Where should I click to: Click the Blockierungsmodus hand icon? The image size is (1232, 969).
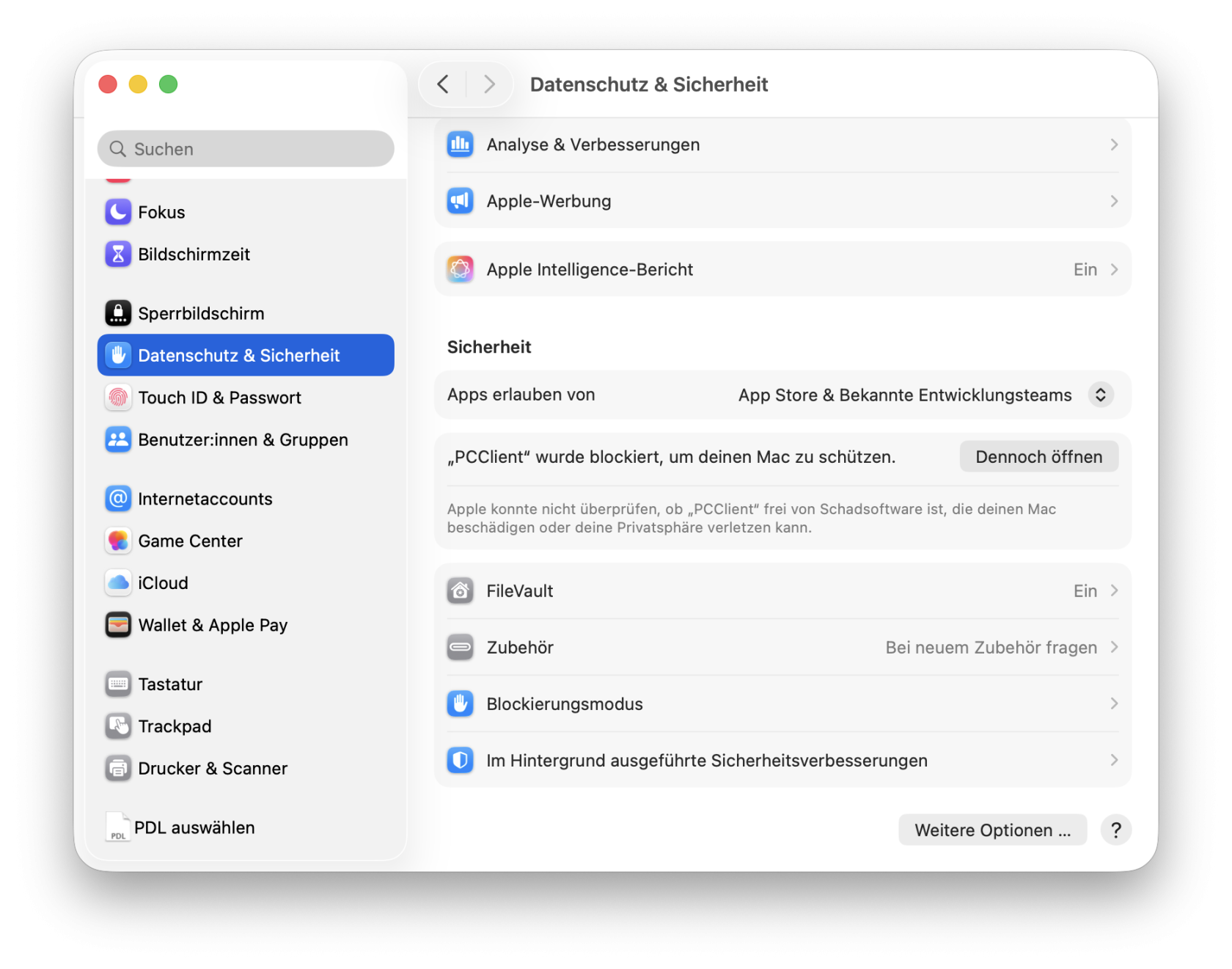pyautogui.click(x=461, y=703)
